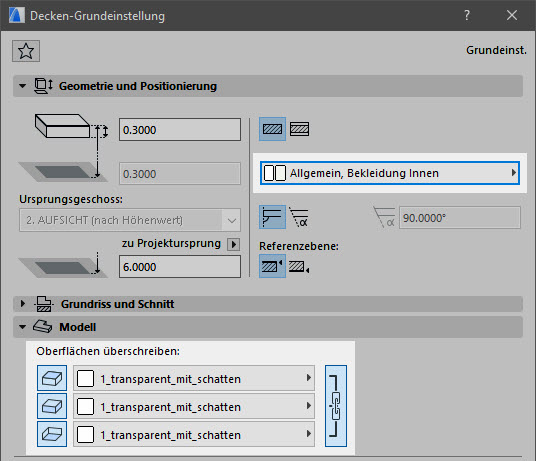The image size is (536, 461).
Task: Click the help question mark button
Action: [467, 15]
